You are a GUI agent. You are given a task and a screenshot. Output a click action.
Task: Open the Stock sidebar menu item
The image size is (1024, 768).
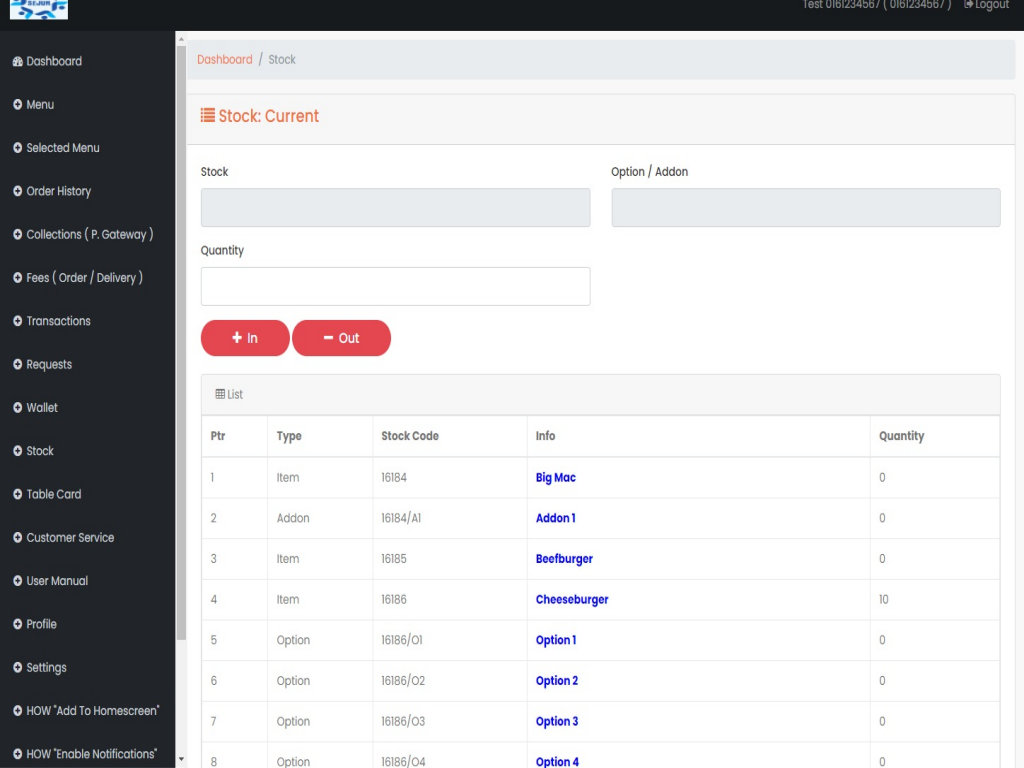click(x=40, y=451)
